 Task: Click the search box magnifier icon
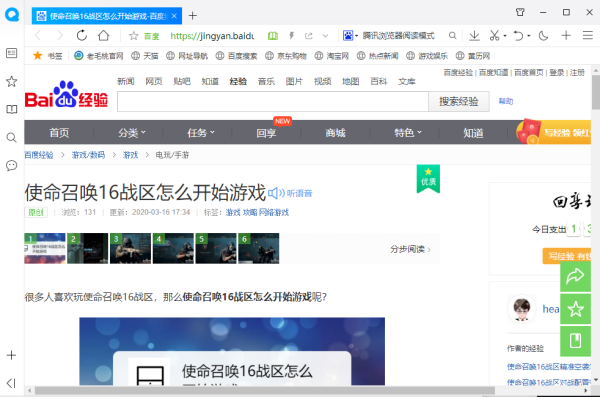452,36
